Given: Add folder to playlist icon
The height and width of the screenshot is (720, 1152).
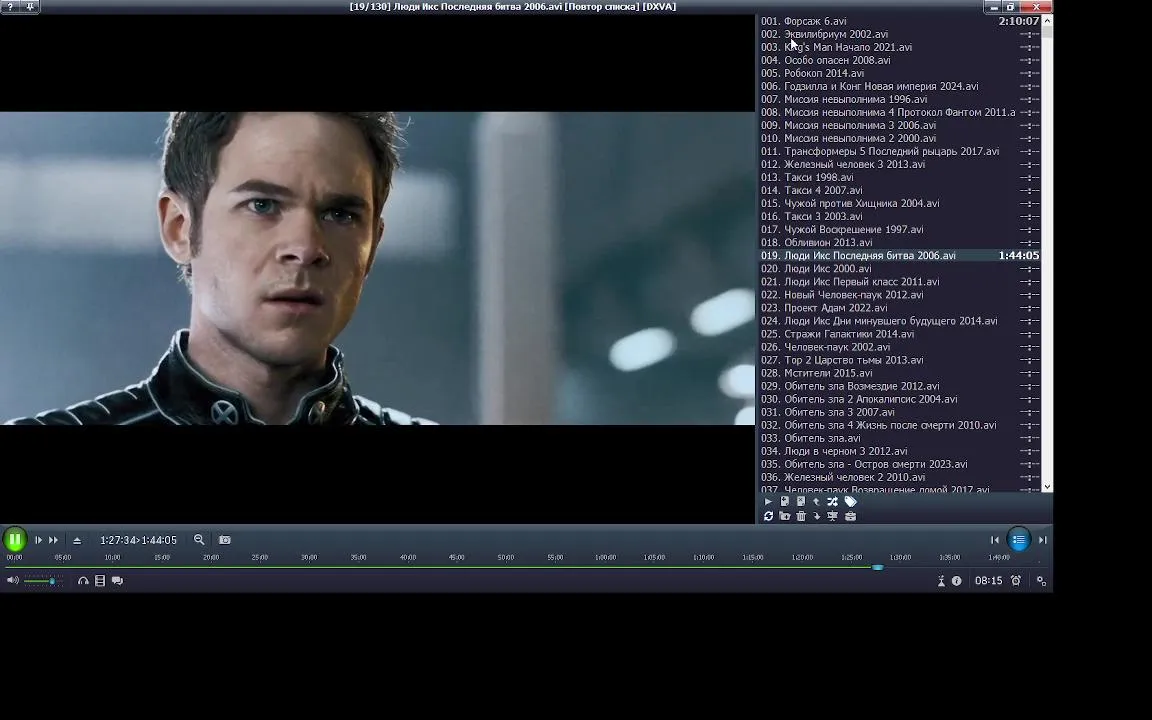Looking at the screenshot, I should click(785, 516).
